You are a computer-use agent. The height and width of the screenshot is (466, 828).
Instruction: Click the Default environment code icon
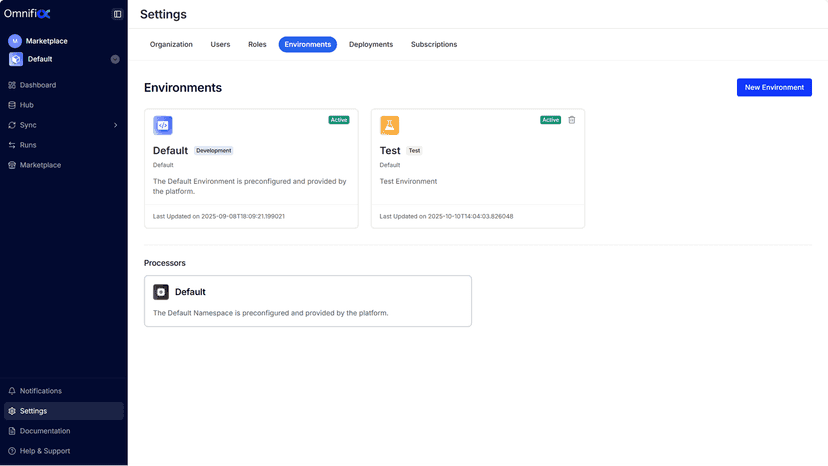163,125
